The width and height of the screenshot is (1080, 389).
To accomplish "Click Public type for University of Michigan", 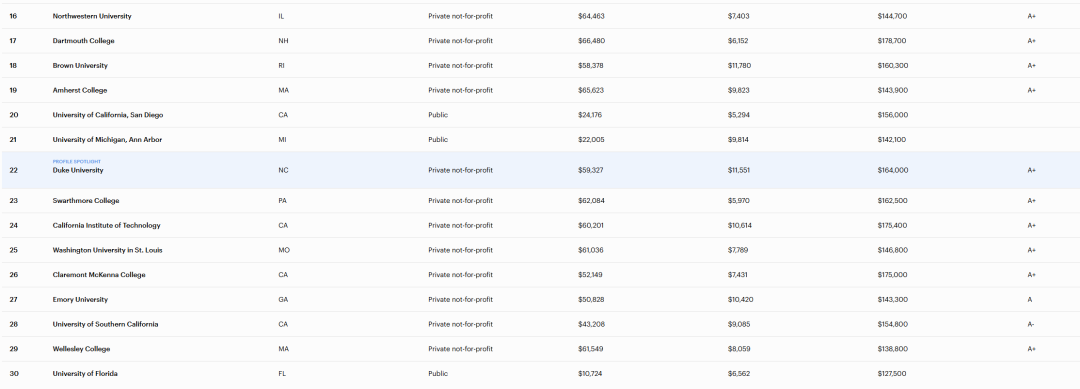I will click(x=438, y=140).
